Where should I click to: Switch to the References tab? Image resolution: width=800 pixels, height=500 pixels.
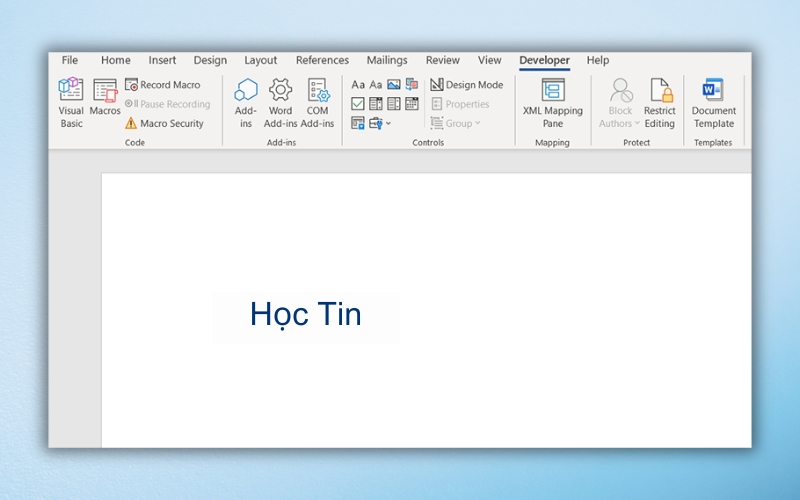[322, 60]
